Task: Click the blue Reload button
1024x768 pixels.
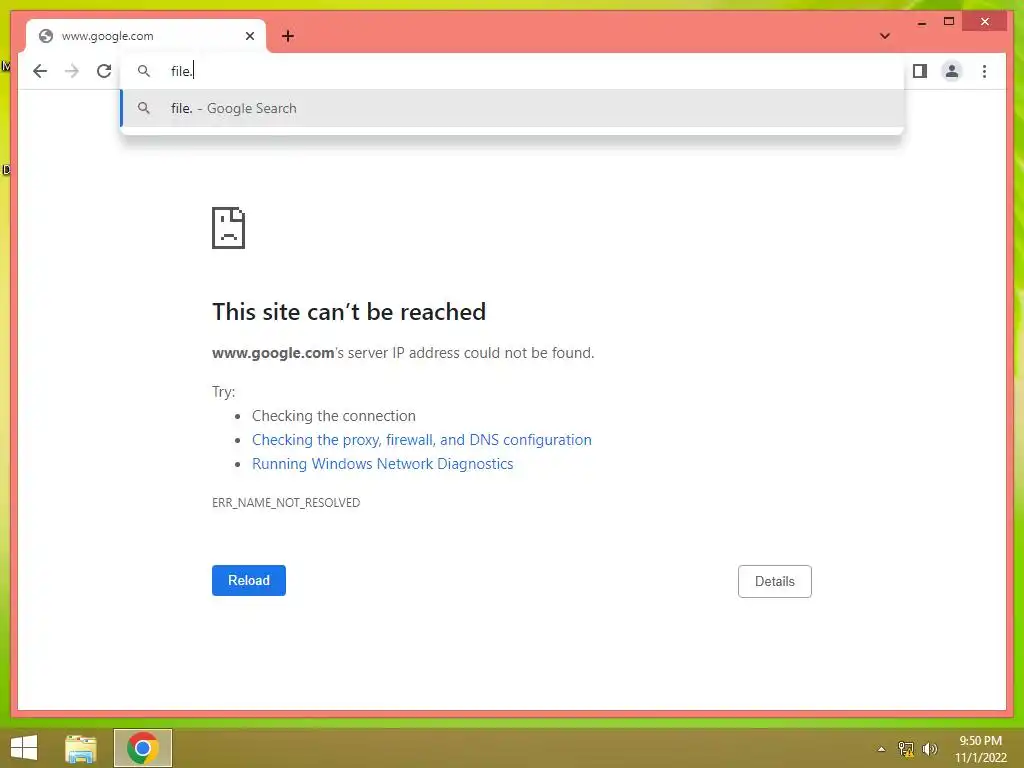Action: click(x=249, y=581)
